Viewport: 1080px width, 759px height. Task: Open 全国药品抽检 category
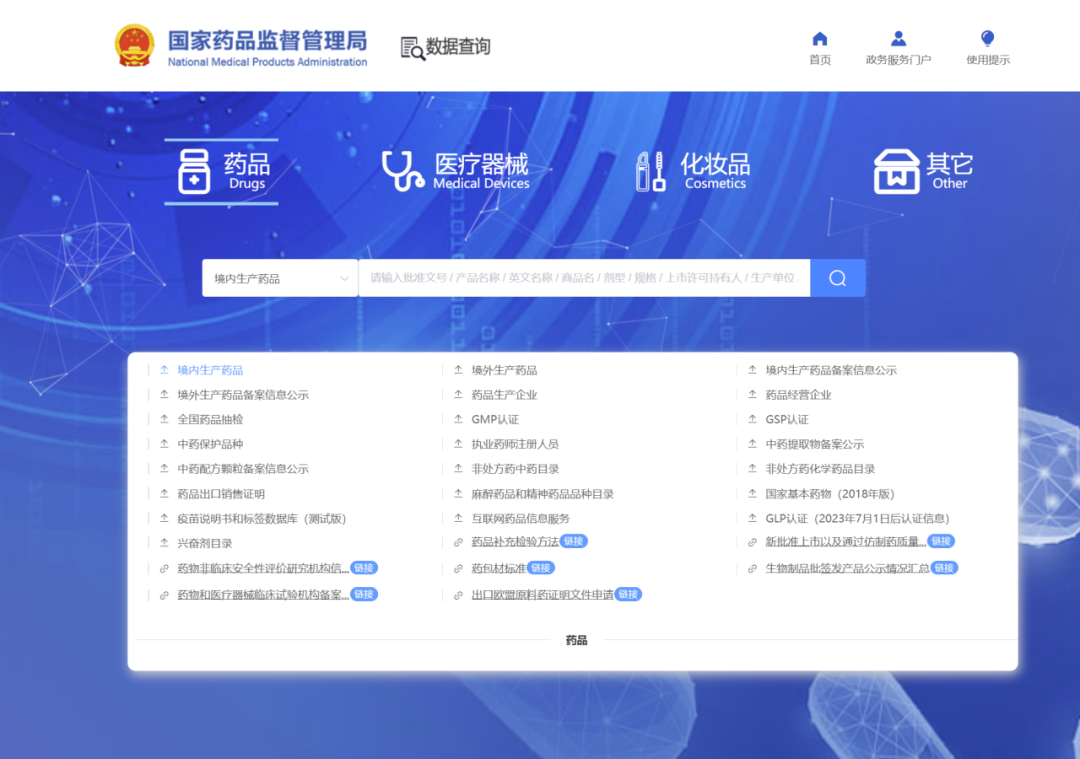(210, 419)
